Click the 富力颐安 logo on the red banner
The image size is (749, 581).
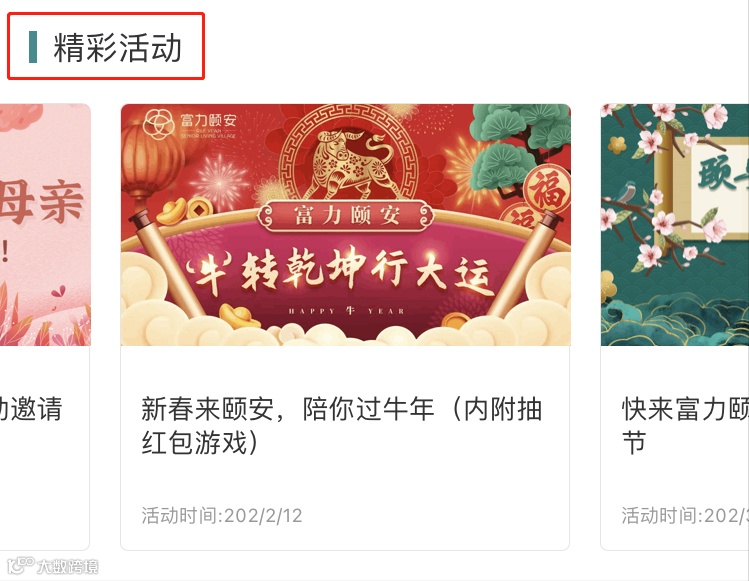coord(190,124)
